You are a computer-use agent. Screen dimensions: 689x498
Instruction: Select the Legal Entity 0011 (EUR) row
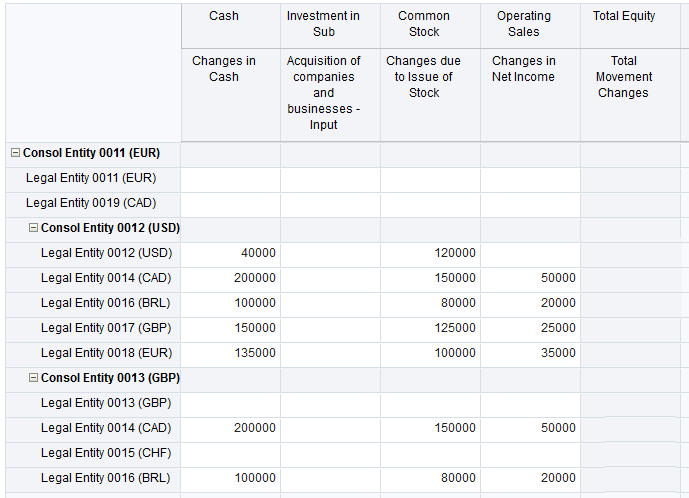click(91, 178)
